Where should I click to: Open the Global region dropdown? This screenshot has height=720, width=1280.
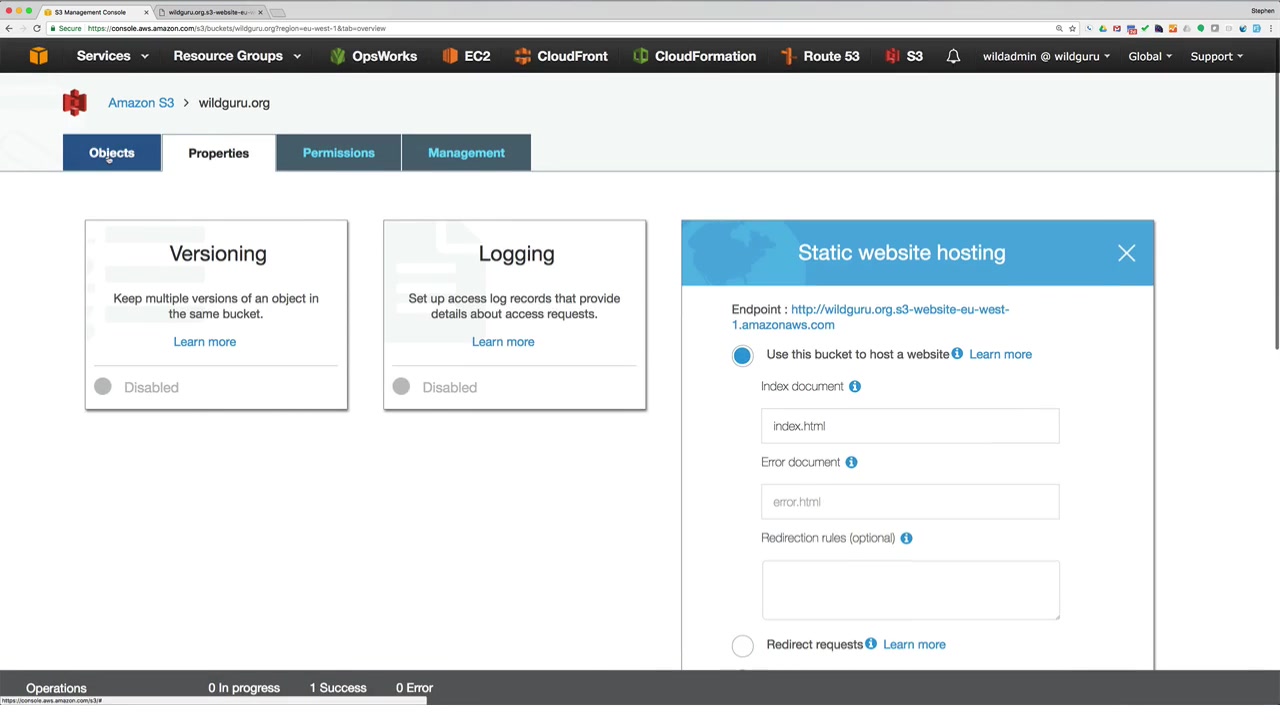tap(1150, 57)
